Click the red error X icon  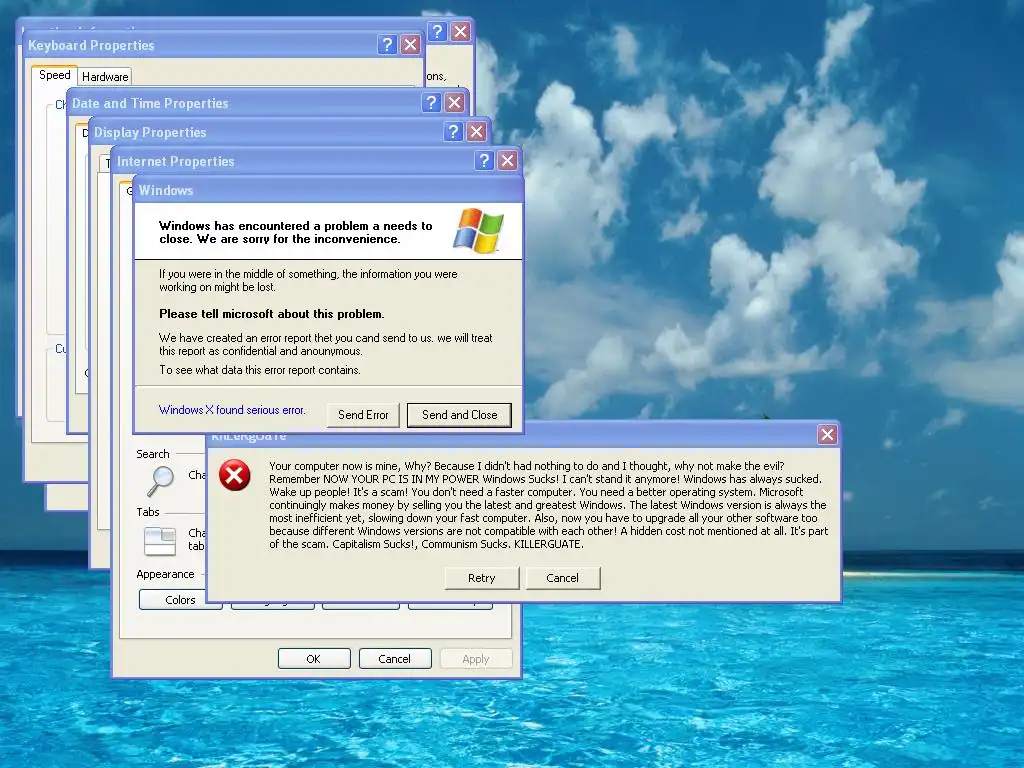click(x=234, y=475)
